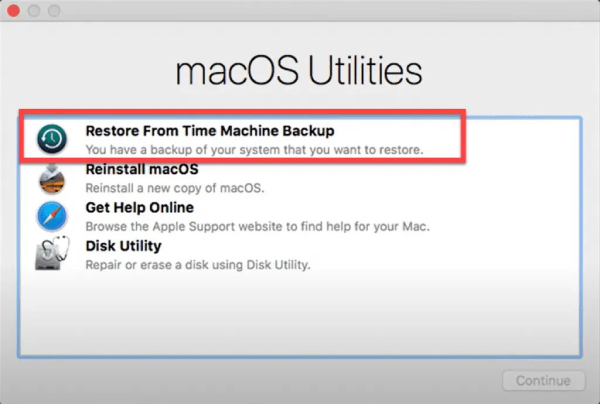600x404 pixels.
Task: Choose the Disk Utility option title
Action: (x=124, y=245)
